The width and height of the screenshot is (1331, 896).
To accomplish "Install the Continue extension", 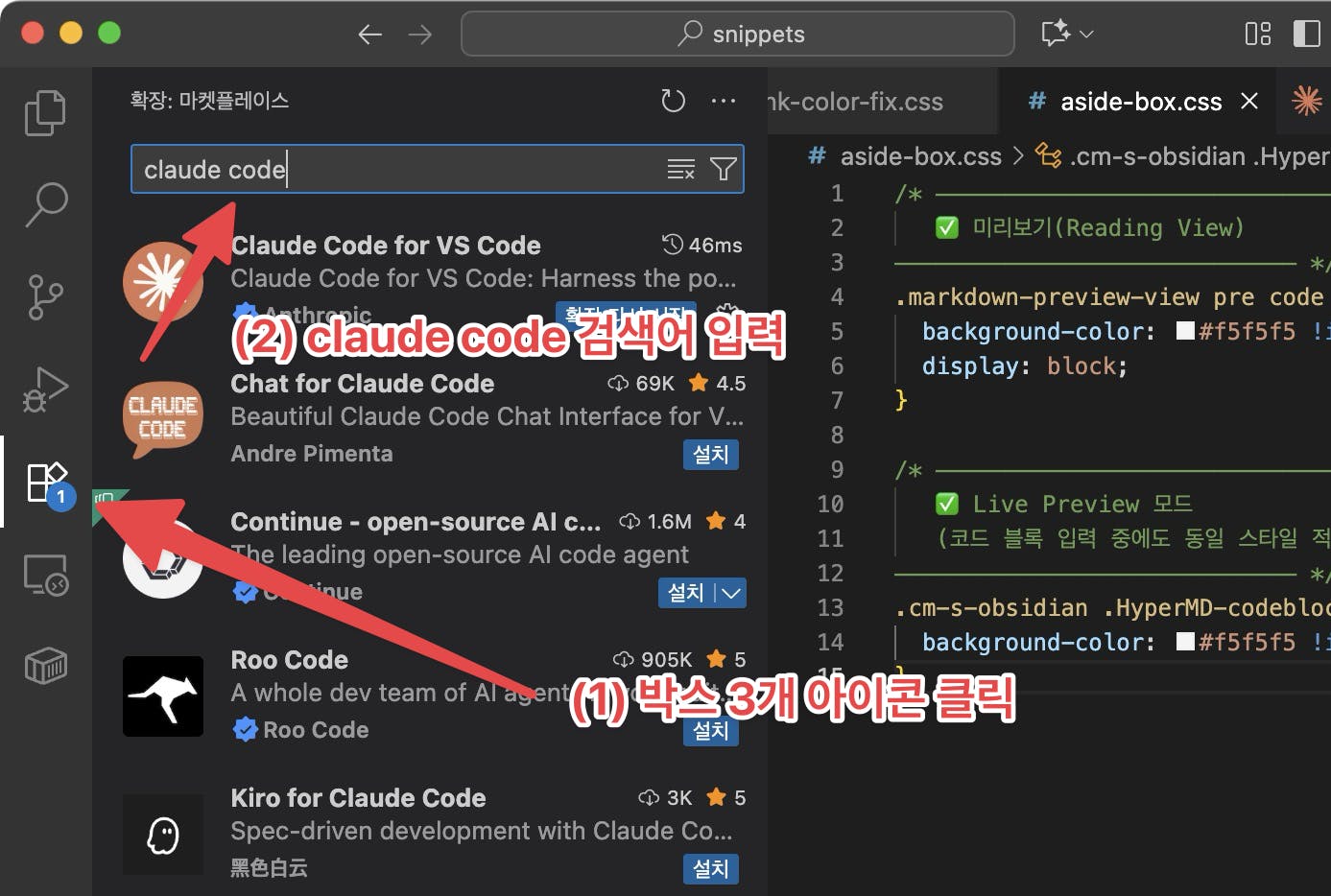I will (x=685, y=592).
